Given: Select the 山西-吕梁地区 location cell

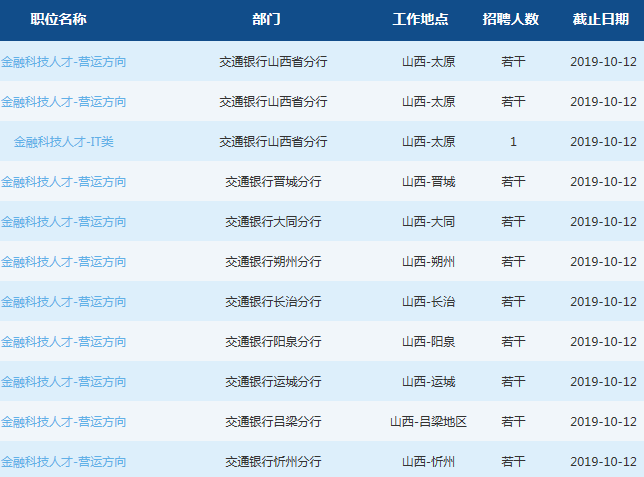Looking at the screenshot, I should coord(428,422).
